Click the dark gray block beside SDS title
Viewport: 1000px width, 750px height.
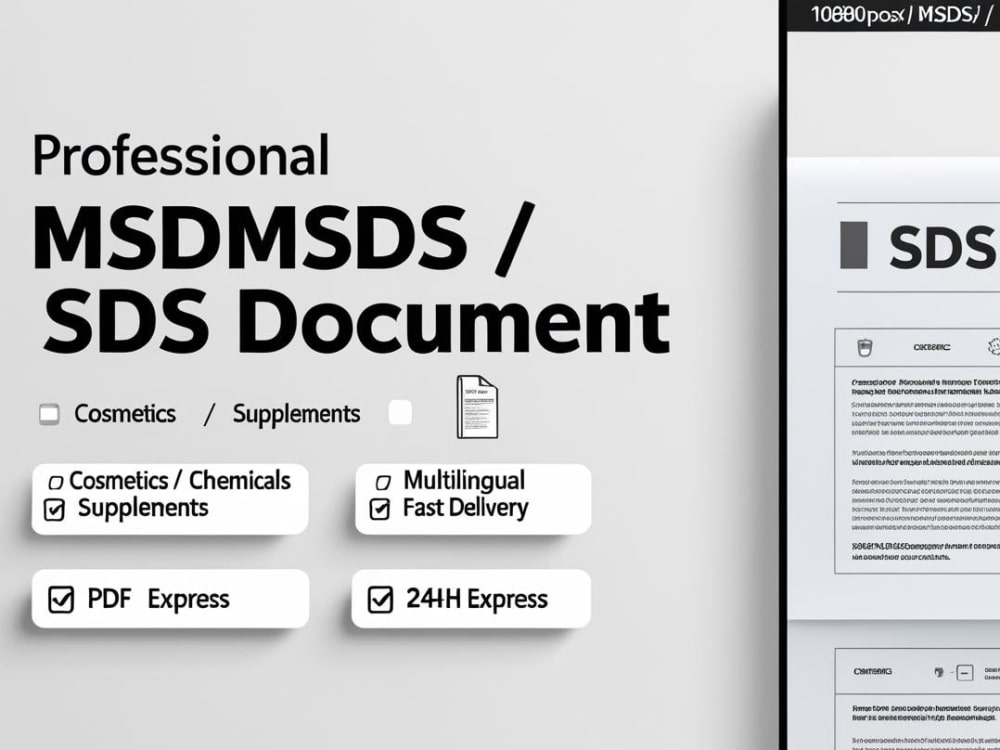tap(854, 245)
